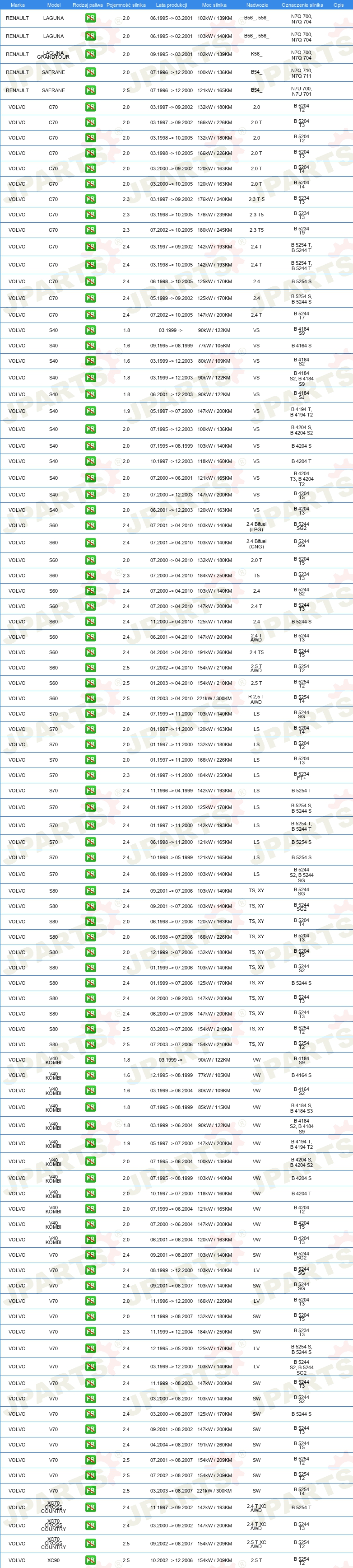Click fuel icon for Laguna 103kW/140KM row

click(x=90, y=36)
